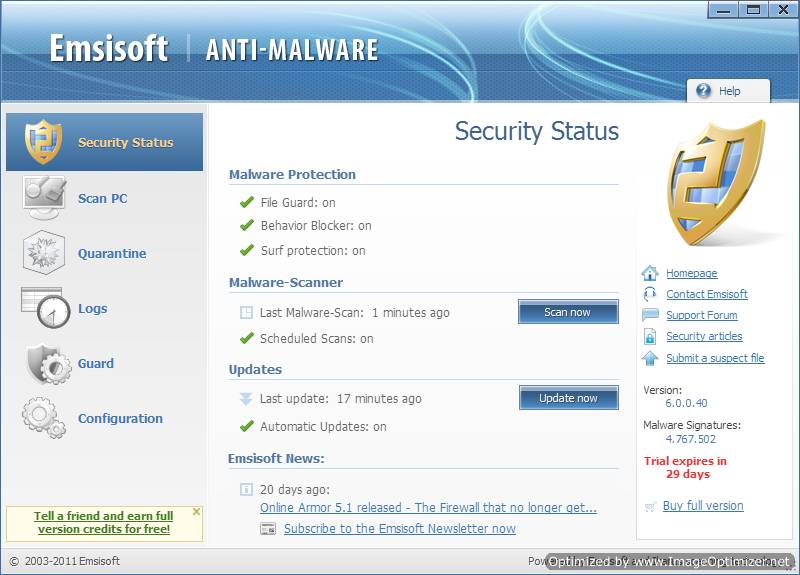Click the news info icon beside 20 days ago

(x=246, y=490)
